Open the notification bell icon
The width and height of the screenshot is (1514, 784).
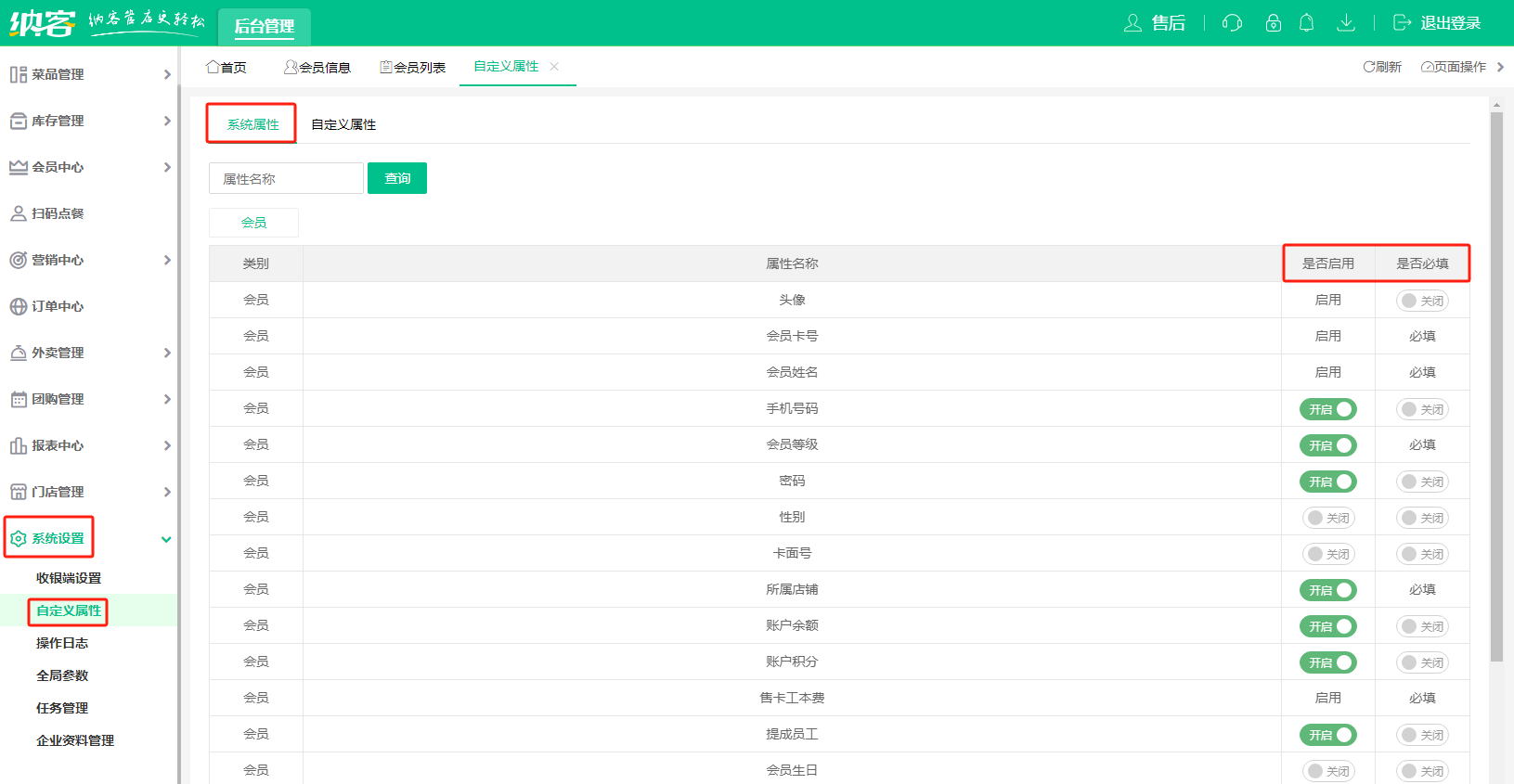1306,23
